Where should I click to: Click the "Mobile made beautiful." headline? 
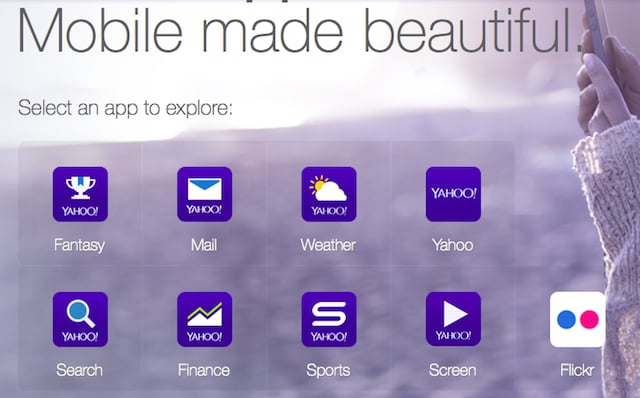[x=301, y=30]
